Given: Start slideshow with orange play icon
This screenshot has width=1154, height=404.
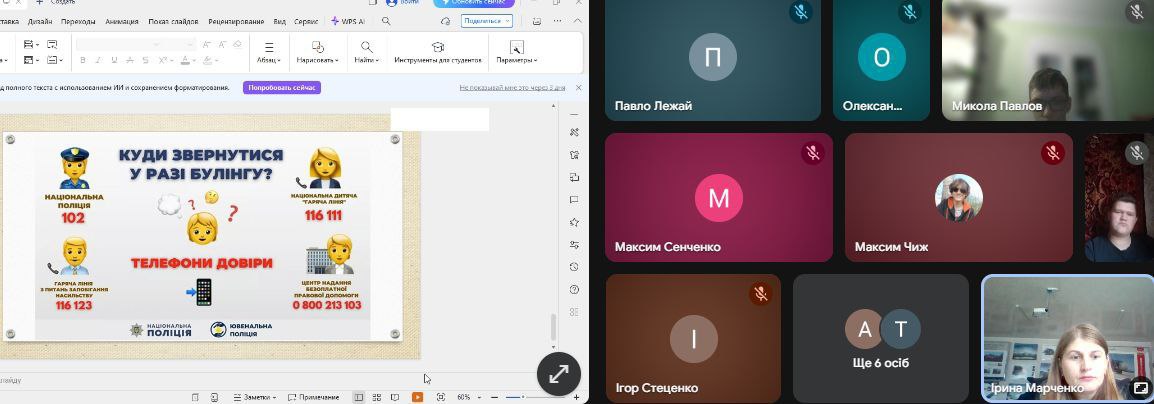Looking at the screenshot, I should click(417, 397).
